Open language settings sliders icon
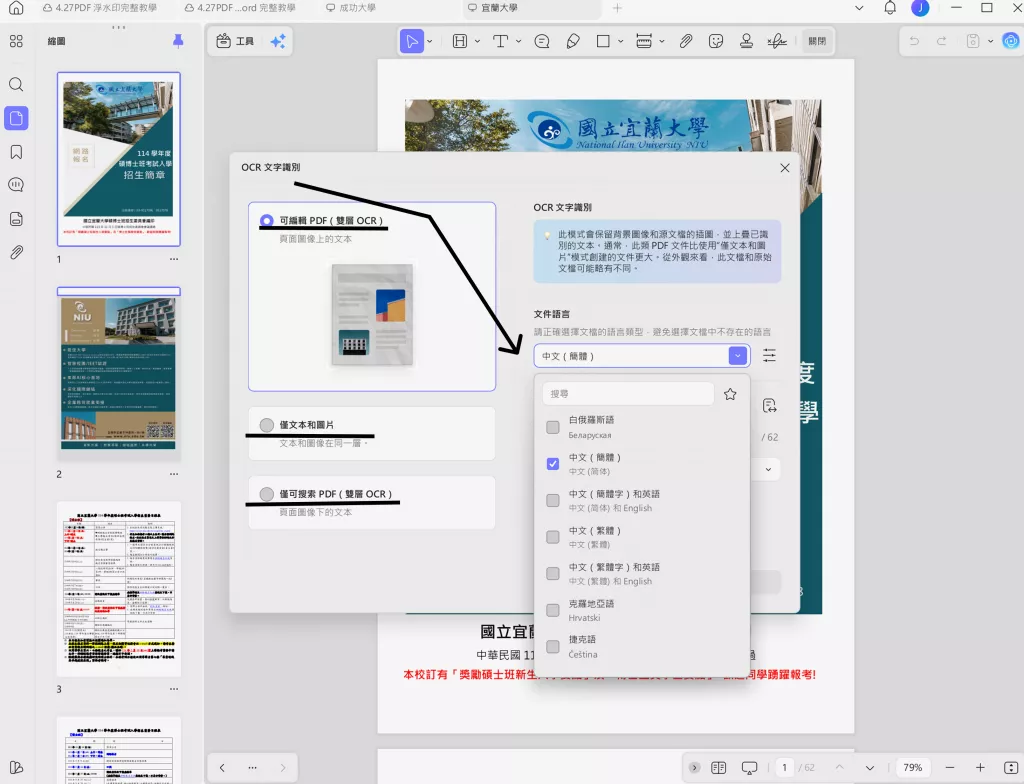Image resolution: width=1024 pixels, height=784 pixels. click(x=769, y=355)
